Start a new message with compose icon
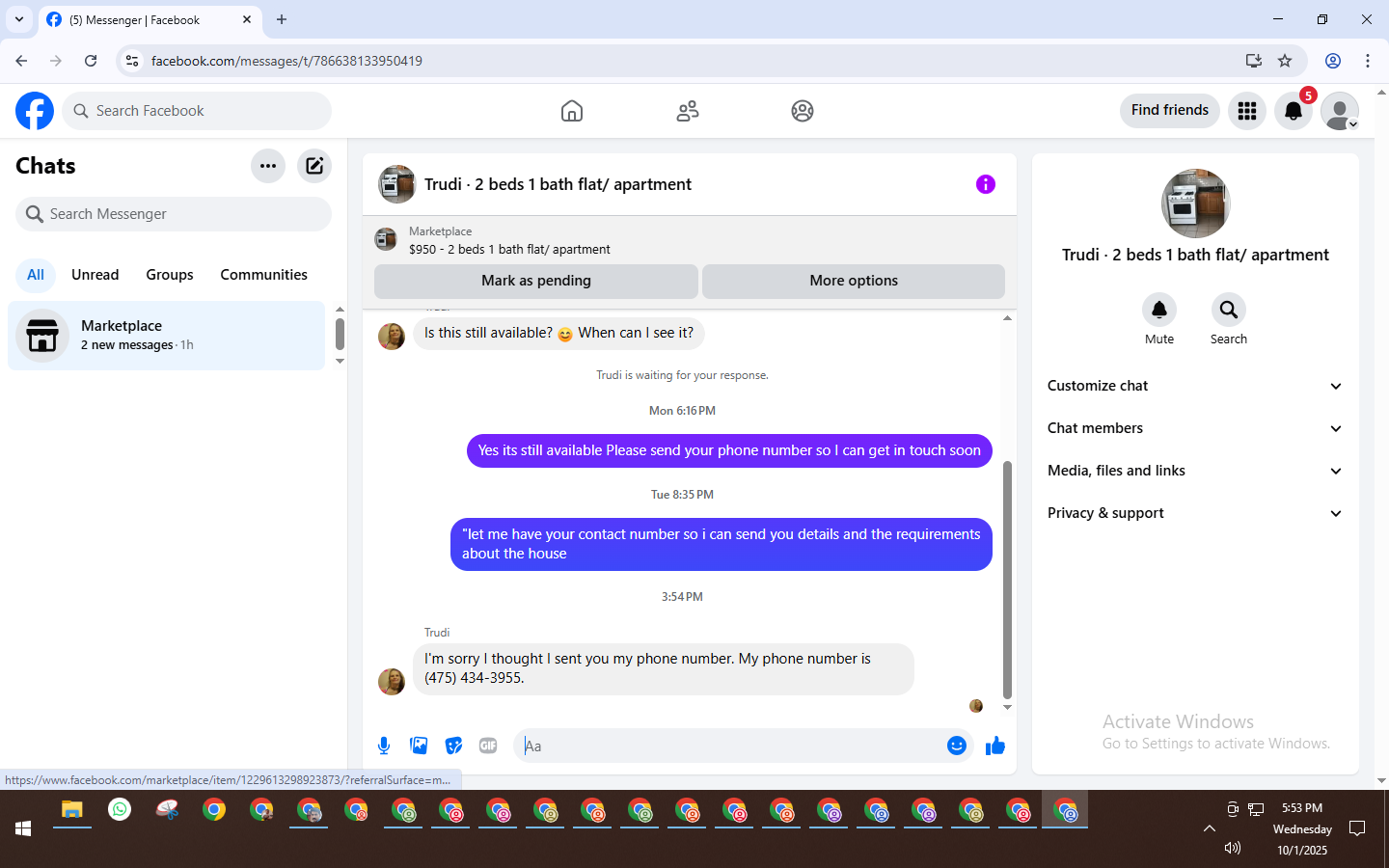The width and height of the screenshot is (1389, 868). tap(314, 166)
